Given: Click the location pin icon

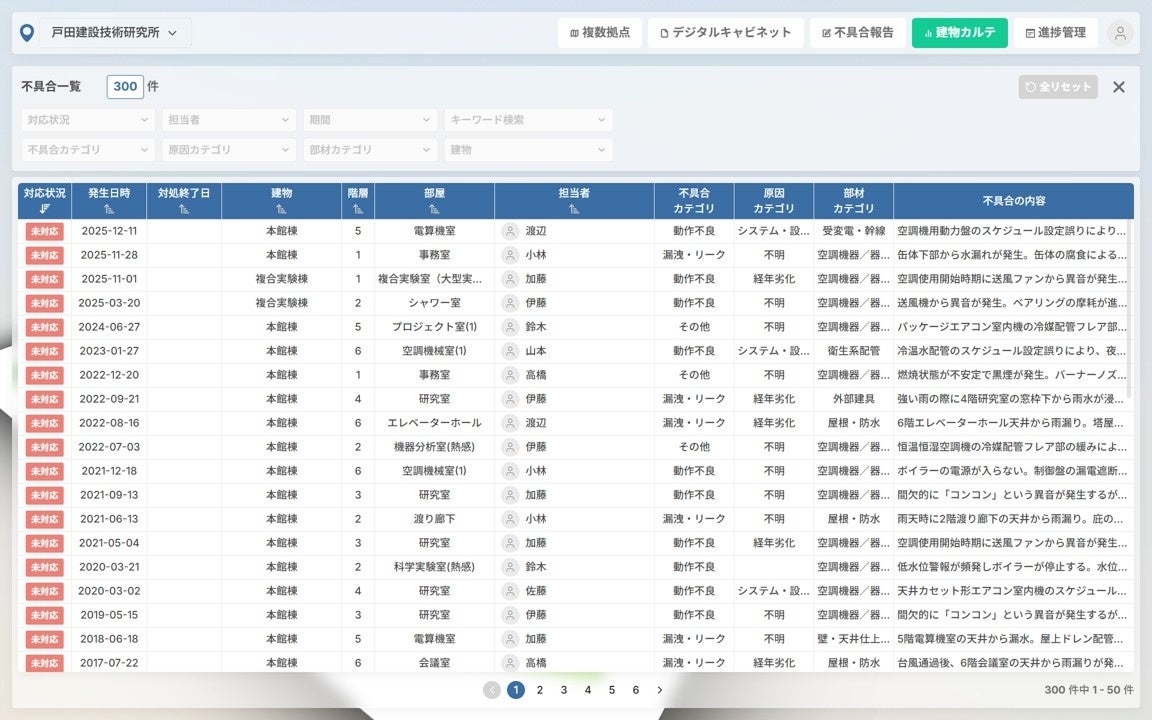Looking at the screenshot, I should pyautogui.click(x=27, y=33).
